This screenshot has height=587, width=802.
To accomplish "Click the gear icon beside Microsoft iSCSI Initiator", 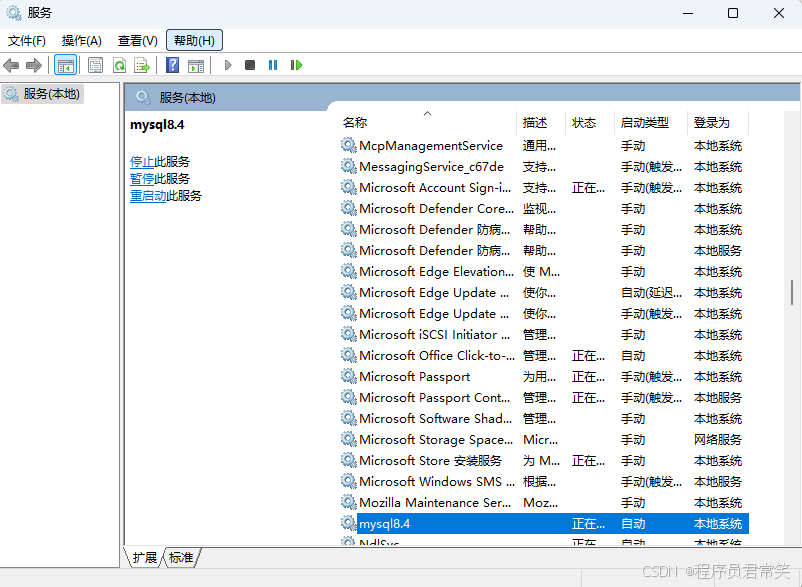I will click(349, 335).
